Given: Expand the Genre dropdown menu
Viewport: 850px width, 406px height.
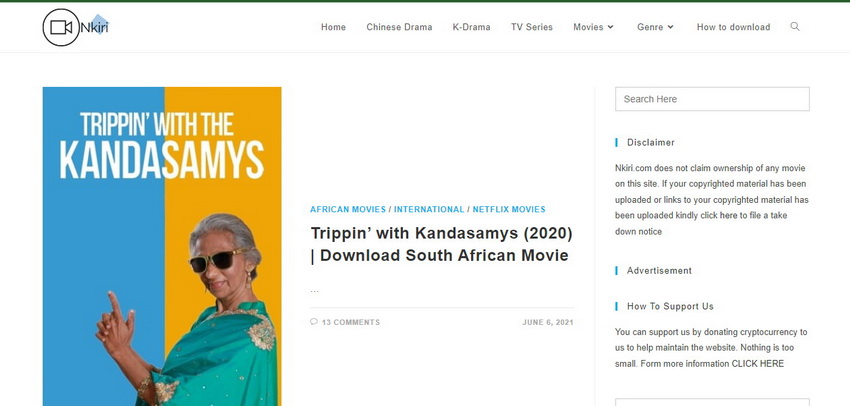Looking at the screenshot, I should point(656,27).
